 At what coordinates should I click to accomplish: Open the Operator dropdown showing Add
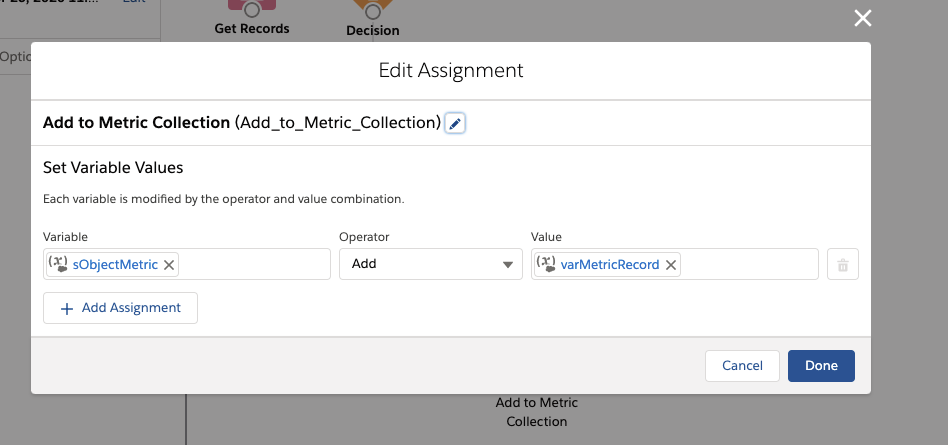[430, 265]
